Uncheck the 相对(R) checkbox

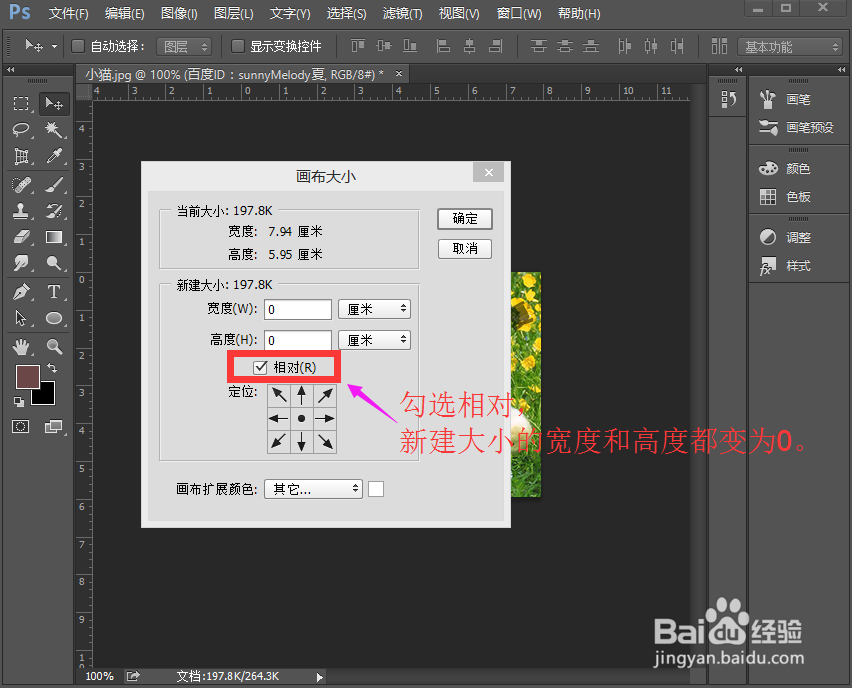(x=260, y=368)
